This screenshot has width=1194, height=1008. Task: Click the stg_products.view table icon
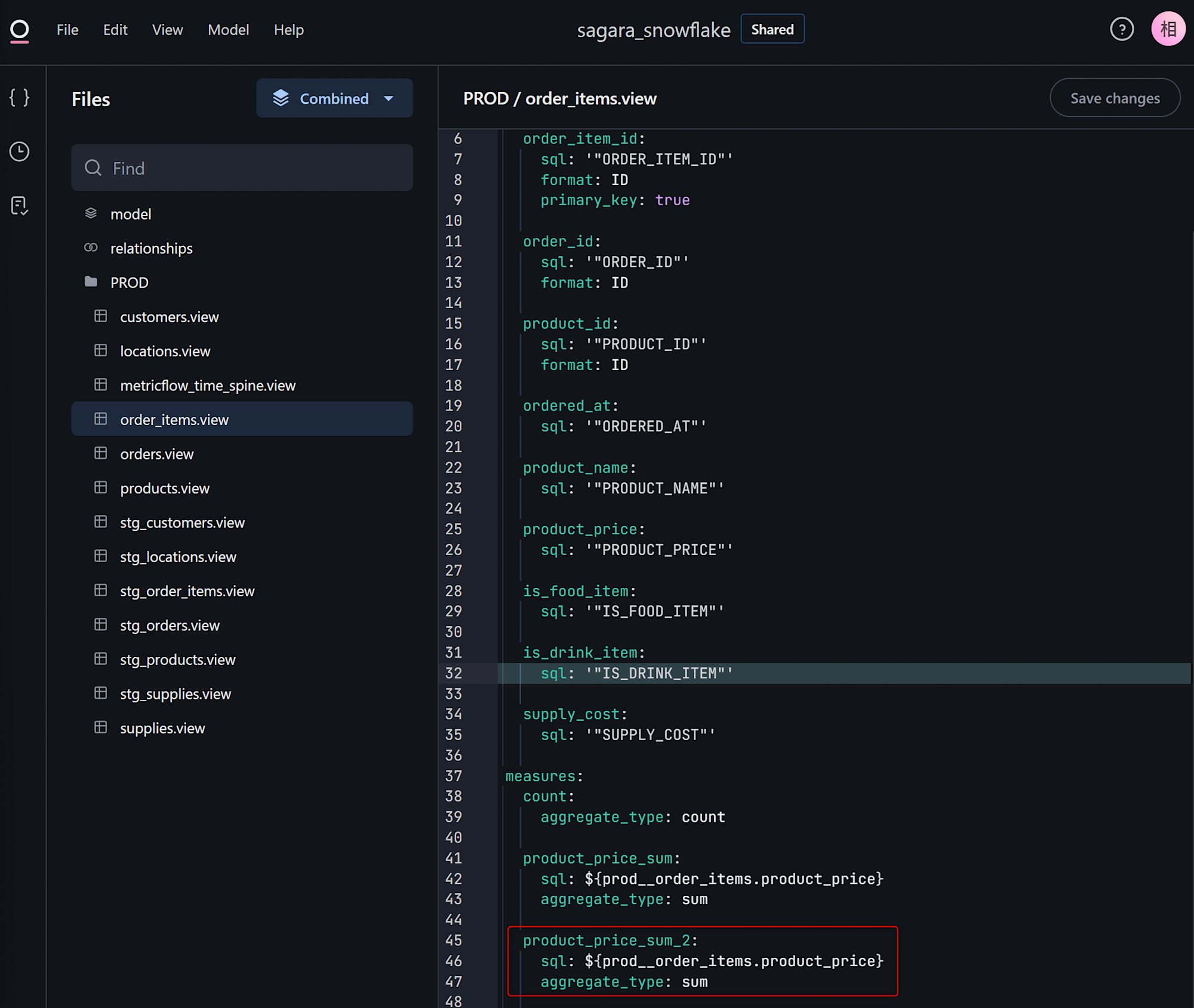[101, 659]
